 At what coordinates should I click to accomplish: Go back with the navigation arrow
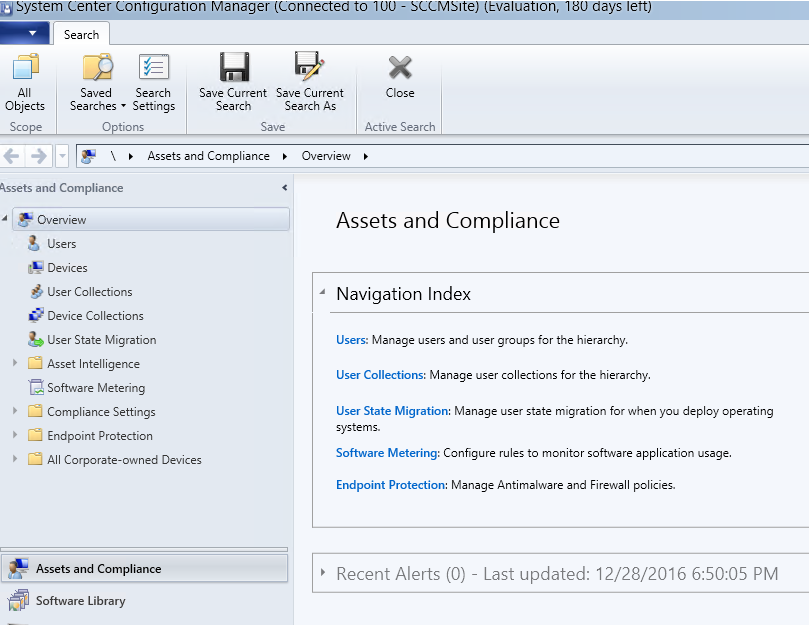point(11,156)
